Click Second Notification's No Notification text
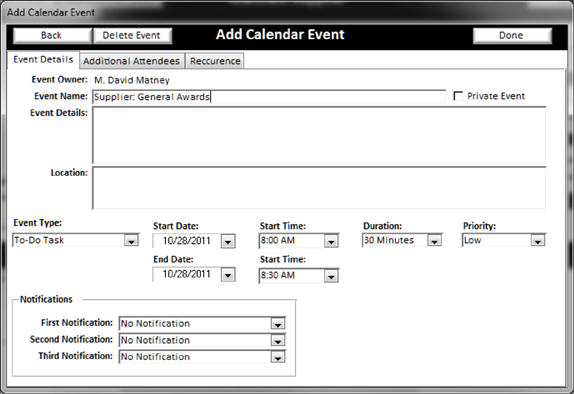This screenshot has height=394, width=574. pos(156,341)
